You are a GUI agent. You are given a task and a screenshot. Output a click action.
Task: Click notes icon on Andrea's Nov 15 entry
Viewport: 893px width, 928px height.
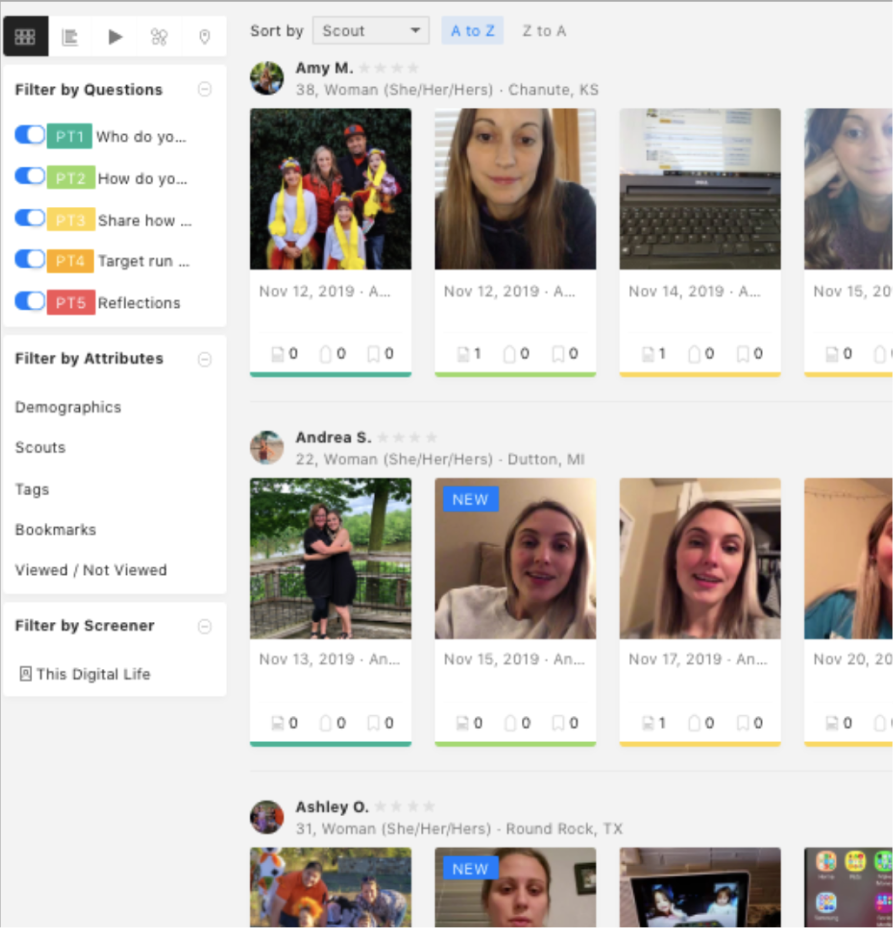(463, 723)
